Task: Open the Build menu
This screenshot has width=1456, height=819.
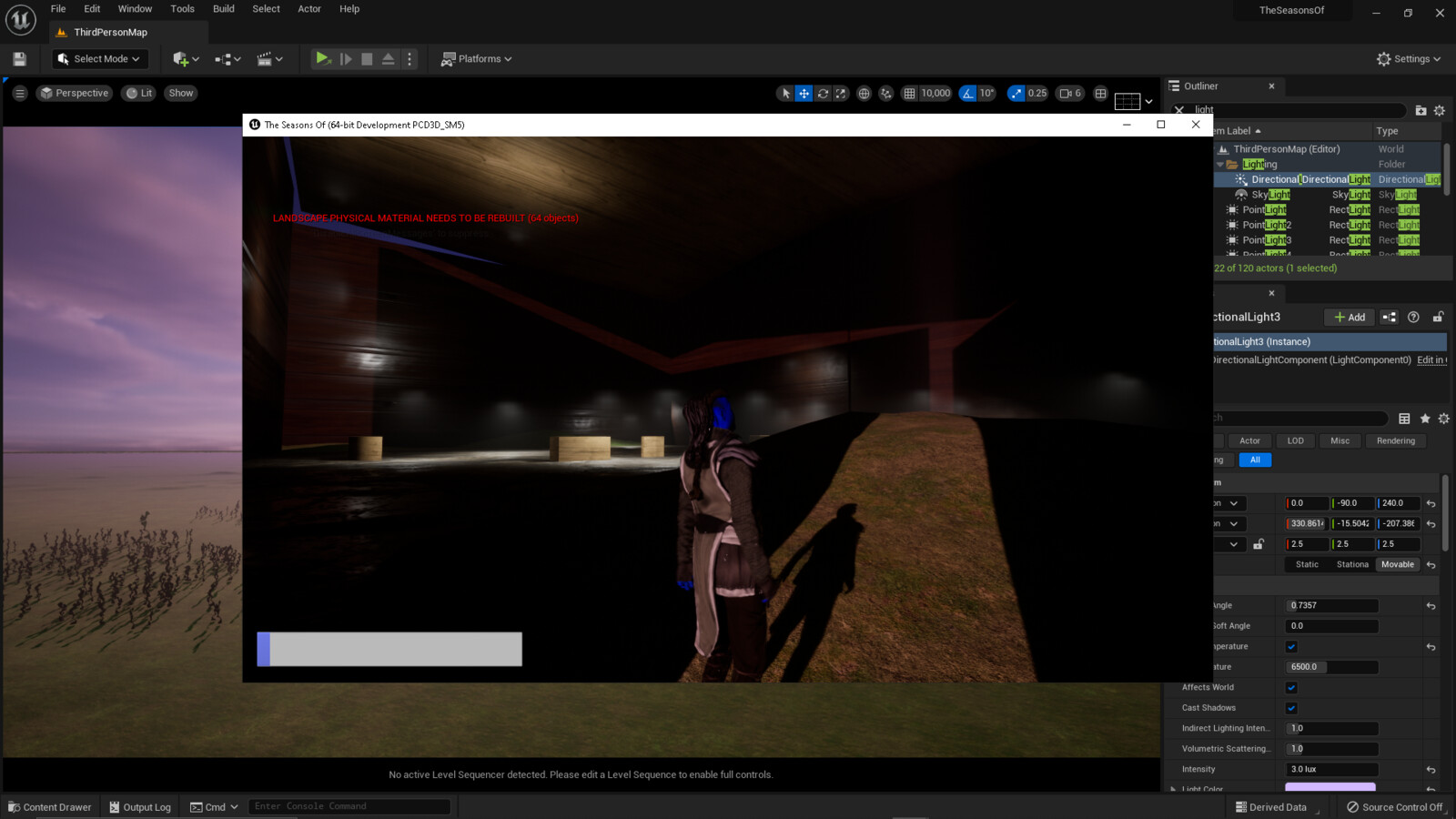Action: [x=223, y=9]
